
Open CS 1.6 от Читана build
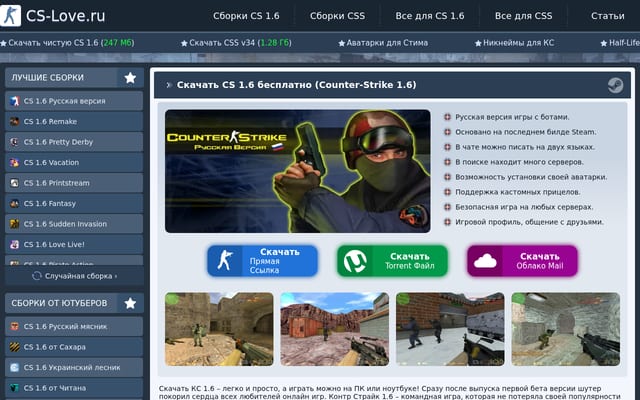coord(74,388)
